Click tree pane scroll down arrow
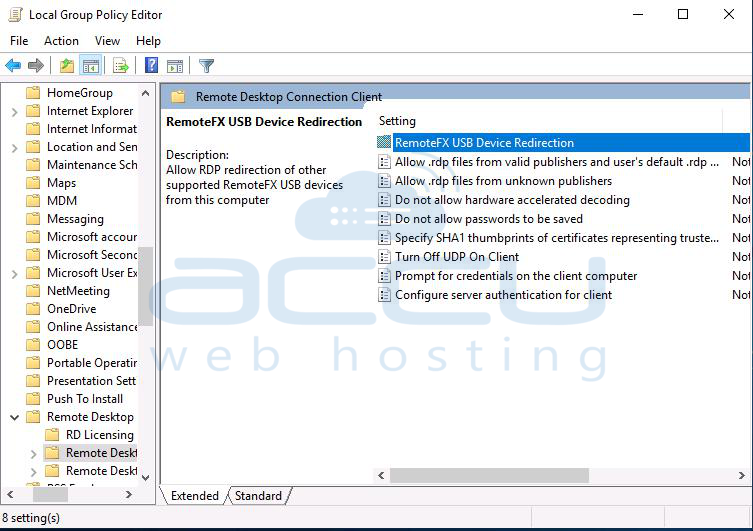The height and width of the screenshot is (531, 753). click(x=146, y=477)
